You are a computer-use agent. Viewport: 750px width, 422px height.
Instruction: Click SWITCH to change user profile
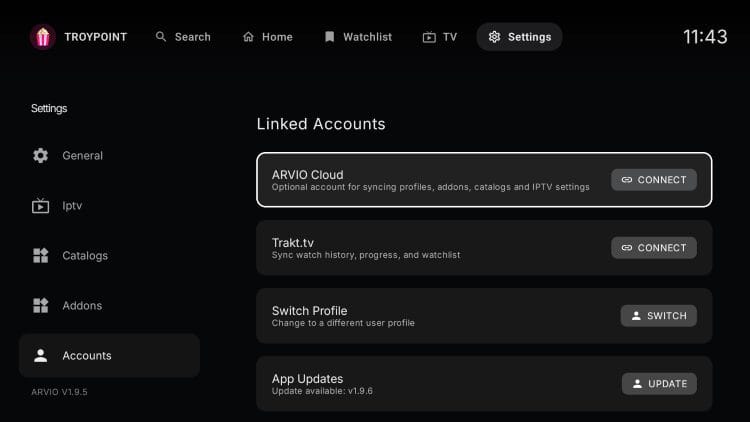pos(659,316)
